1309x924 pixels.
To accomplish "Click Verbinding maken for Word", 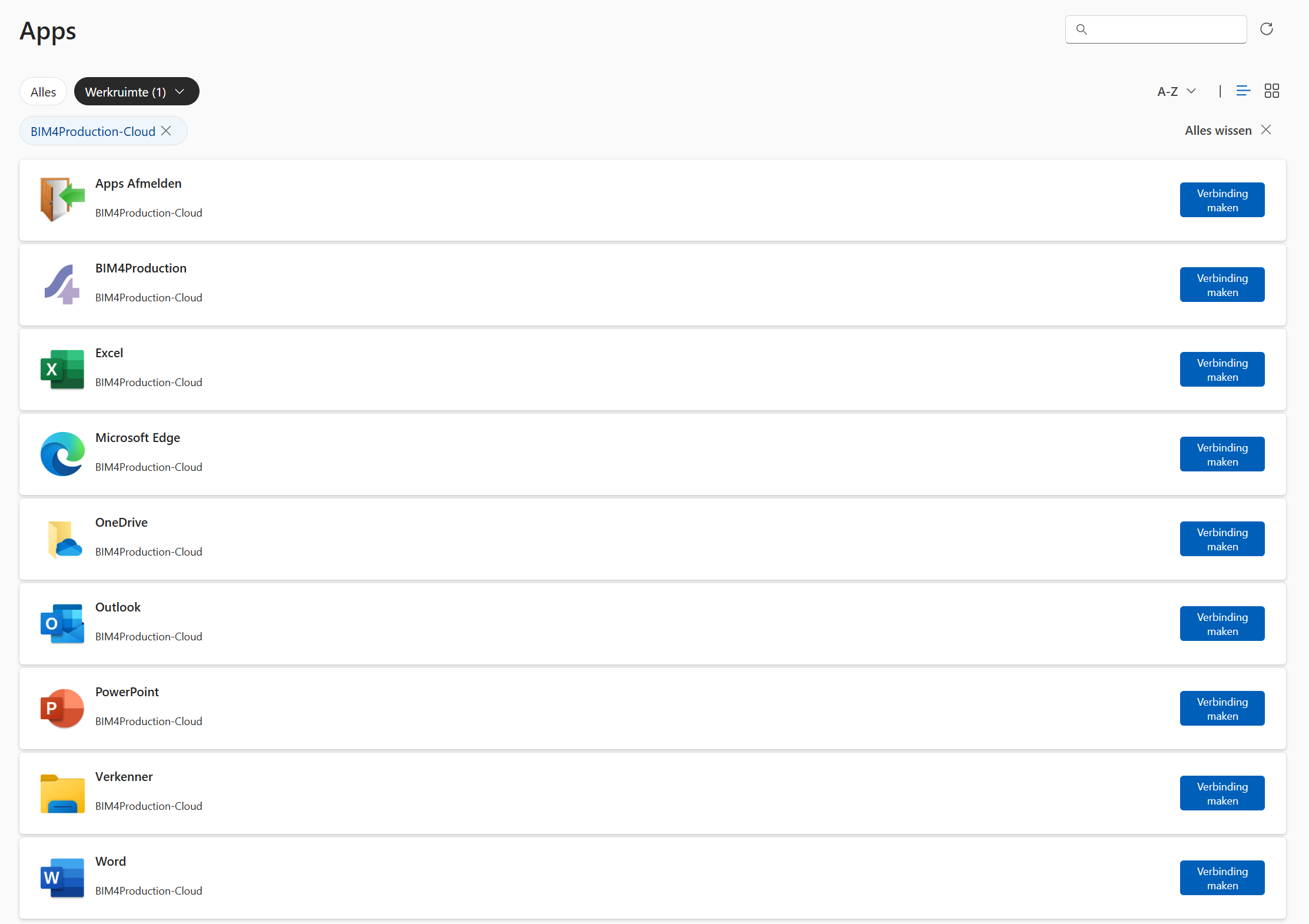I will (x=1222, y=878).
